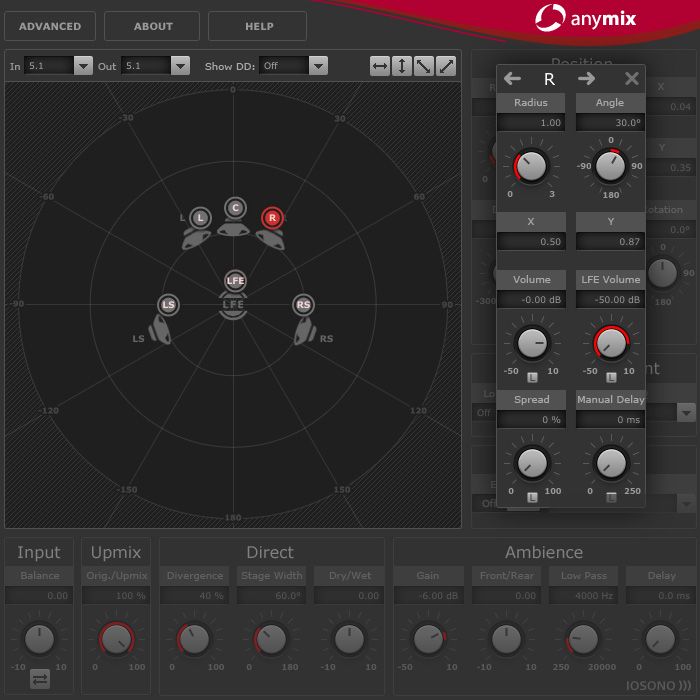This screenshot has width=700, height=700.
Task: Click the horizontal flip arrow icon
Action: [380, 66]
